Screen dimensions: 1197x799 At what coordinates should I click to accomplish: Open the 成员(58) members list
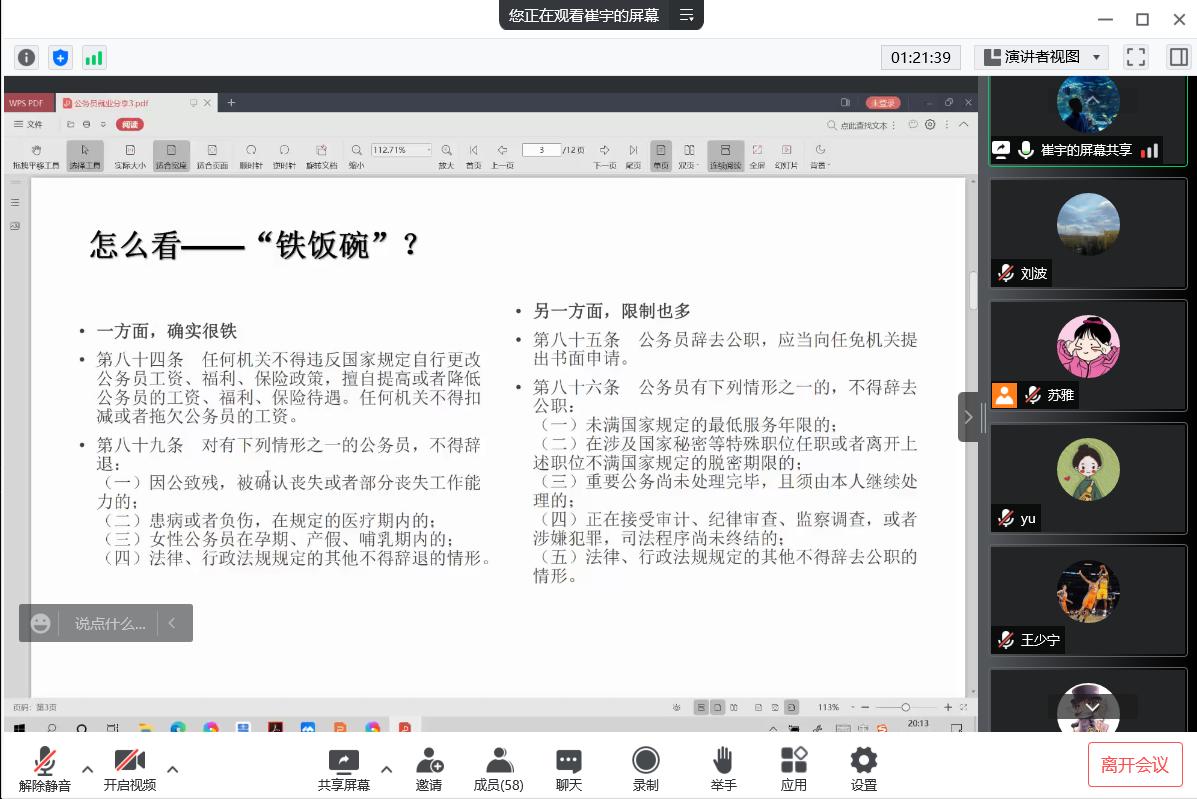(498, 768)
